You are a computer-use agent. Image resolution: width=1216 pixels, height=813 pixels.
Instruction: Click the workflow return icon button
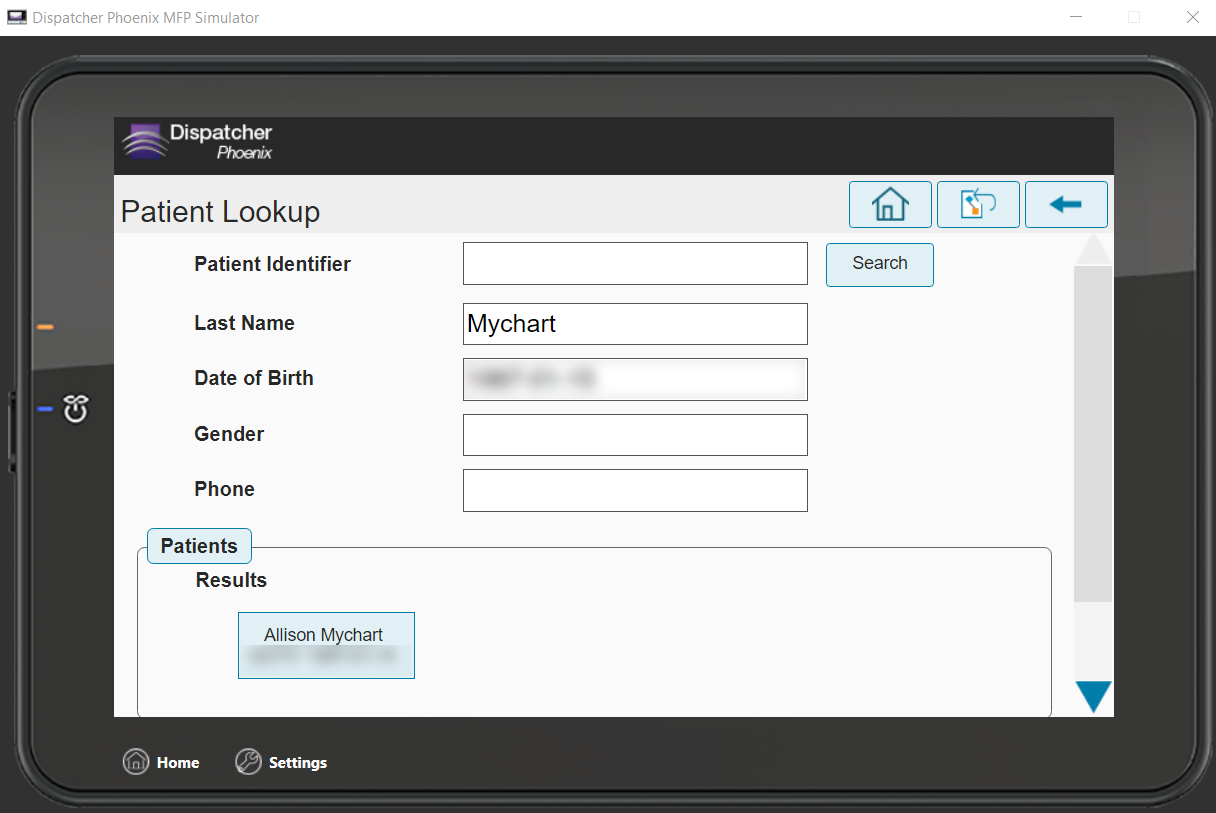(978, 204)
